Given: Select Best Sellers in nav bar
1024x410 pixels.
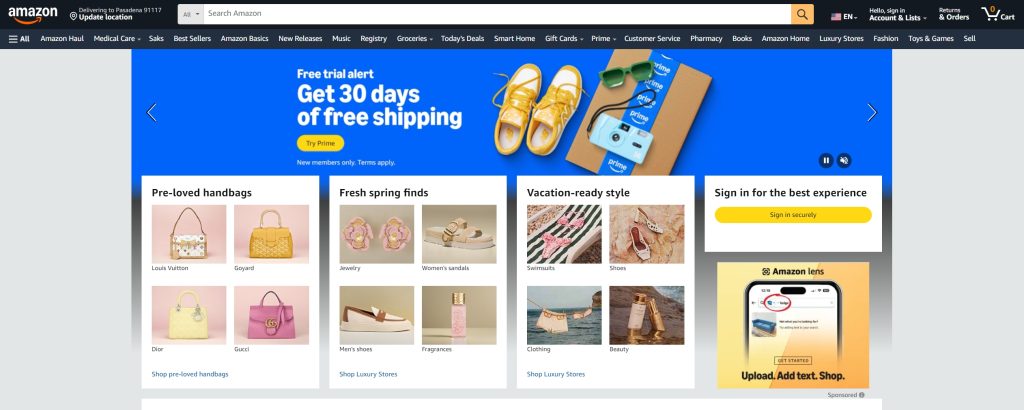Looking at the screenshot, I should click(x=192, y=39).
